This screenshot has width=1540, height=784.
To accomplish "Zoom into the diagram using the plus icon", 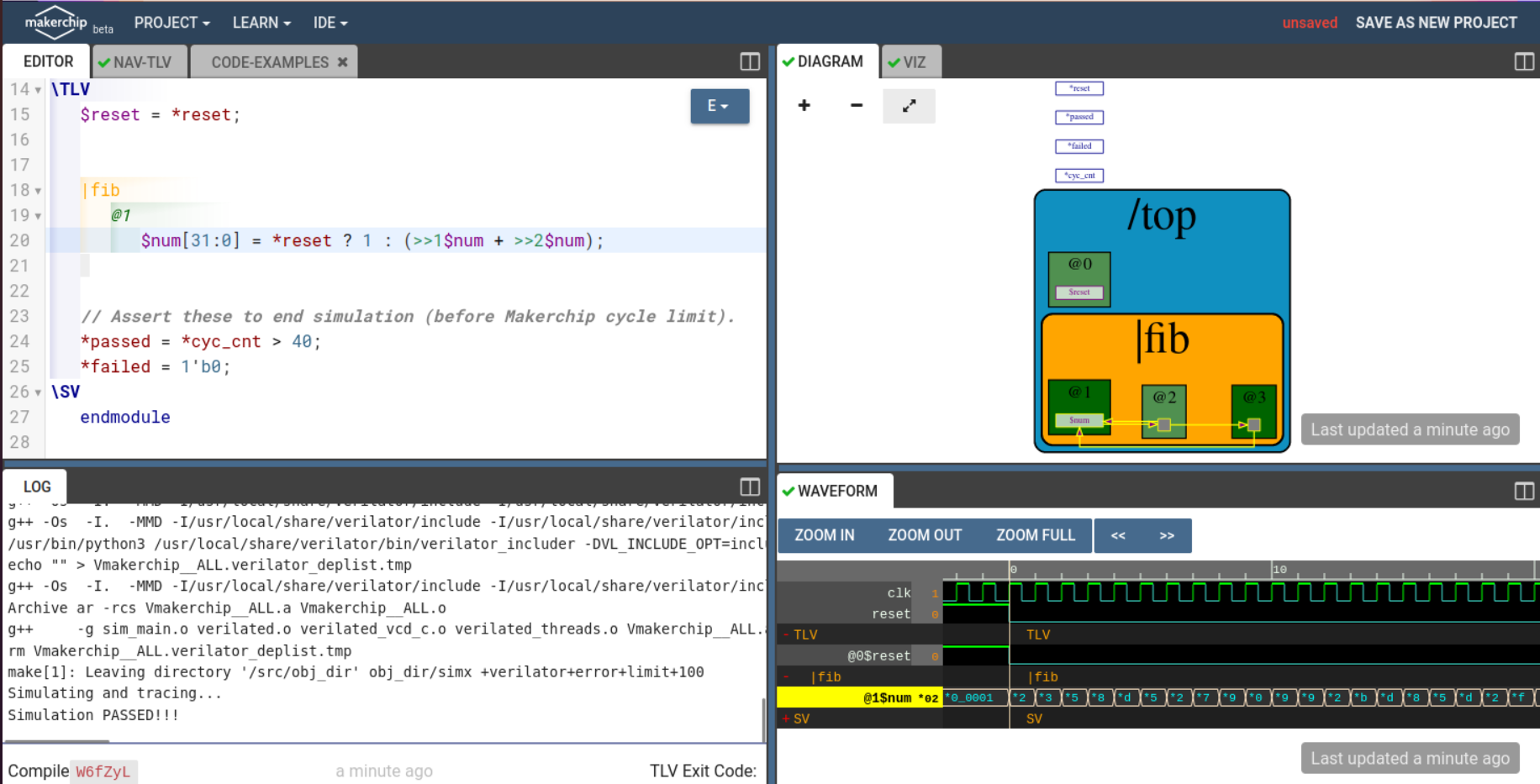I will point(804,106).
